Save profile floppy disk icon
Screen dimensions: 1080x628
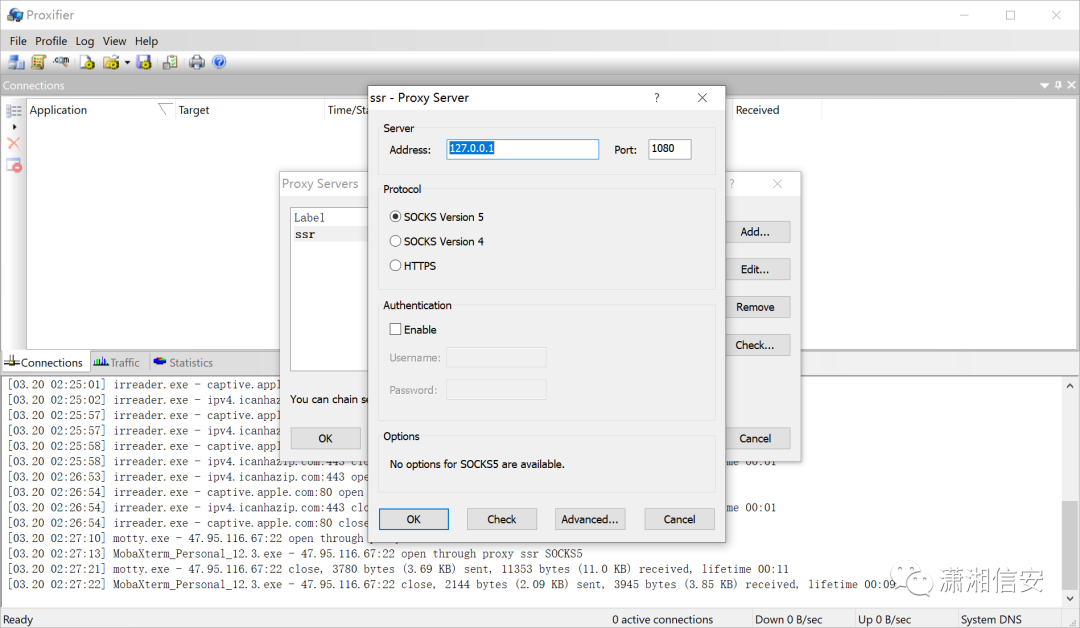coord(144,63)
